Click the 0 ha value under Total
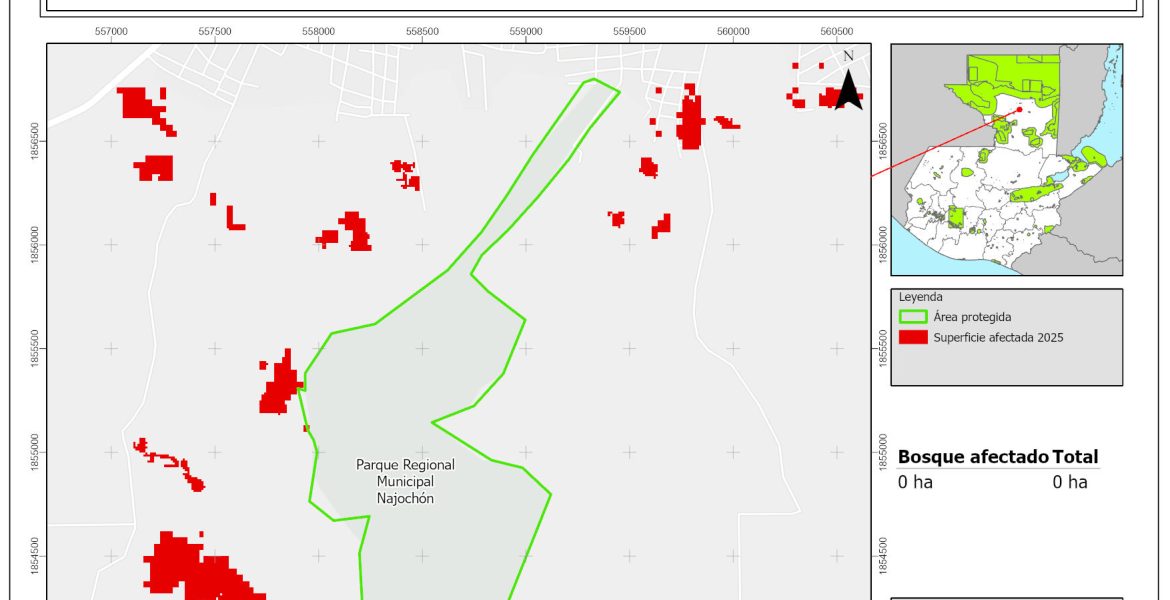Image resolution: width=1170 pixels, height=600 pixels. 1069,482
